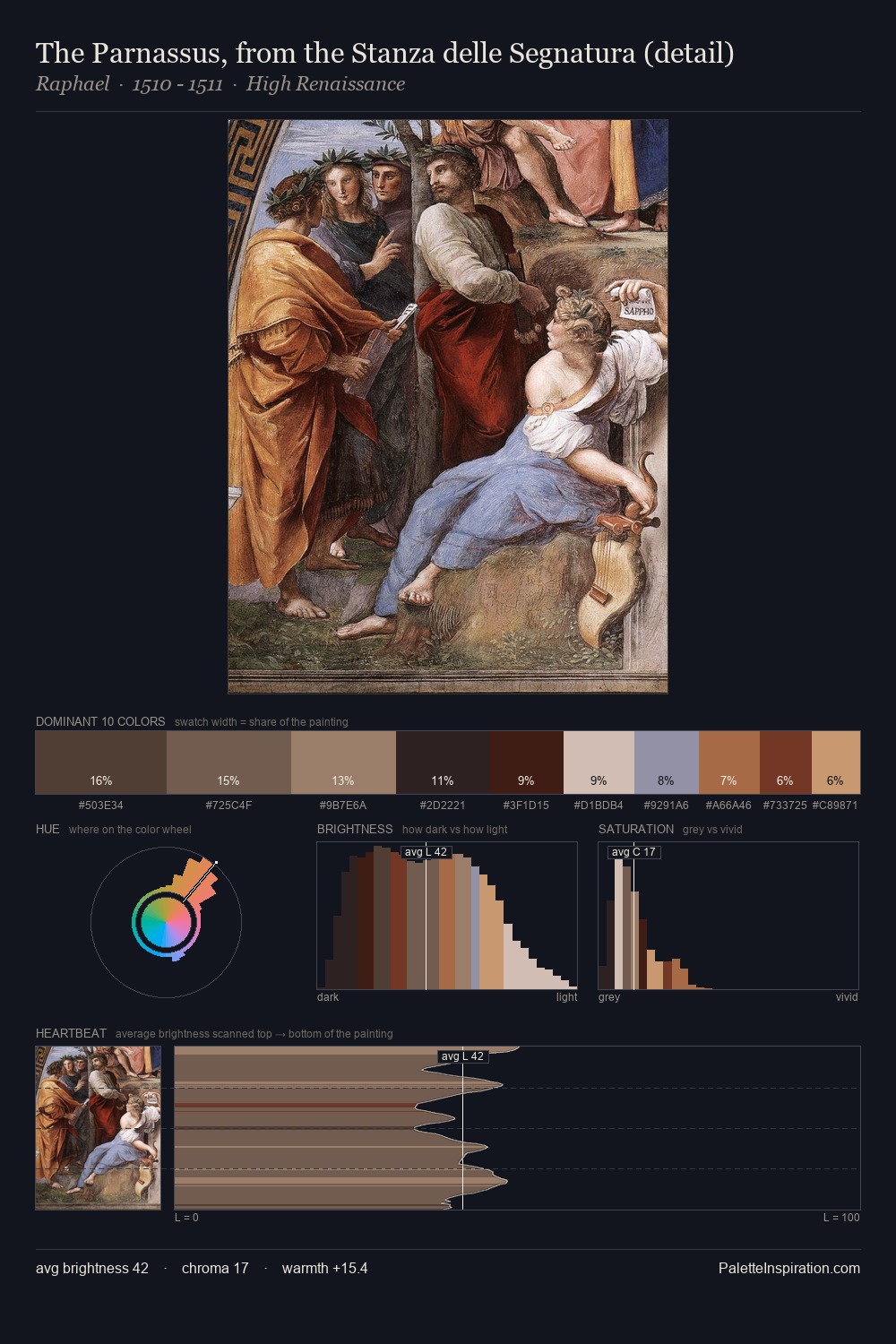Click the 'BRIGHTNESS' section heading
Viewport: 896px width, 1344px height.
355,829
